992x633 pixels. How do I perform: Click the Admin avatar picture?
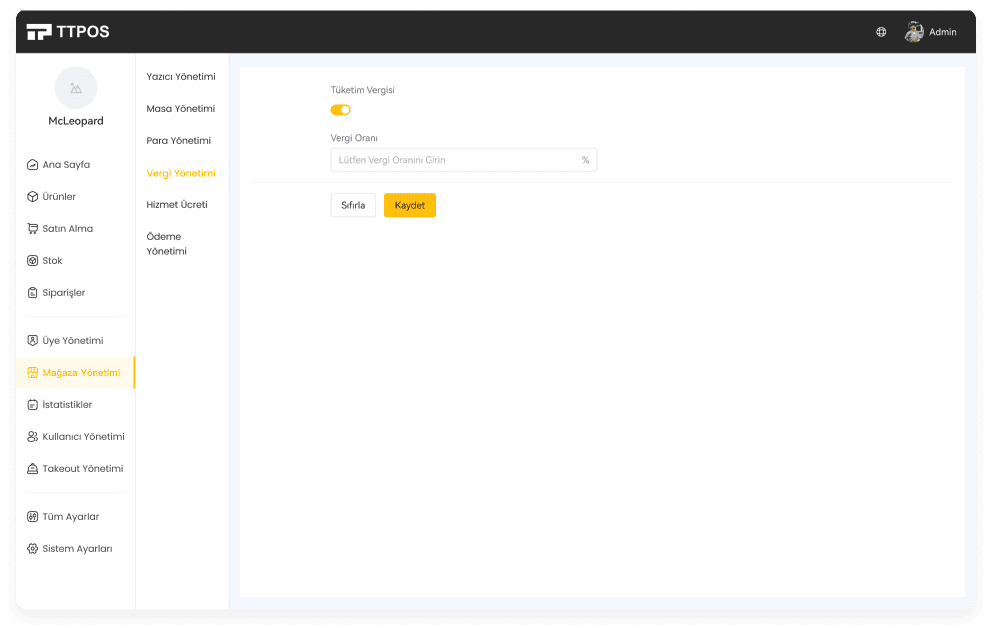click(x=914, y=32)
